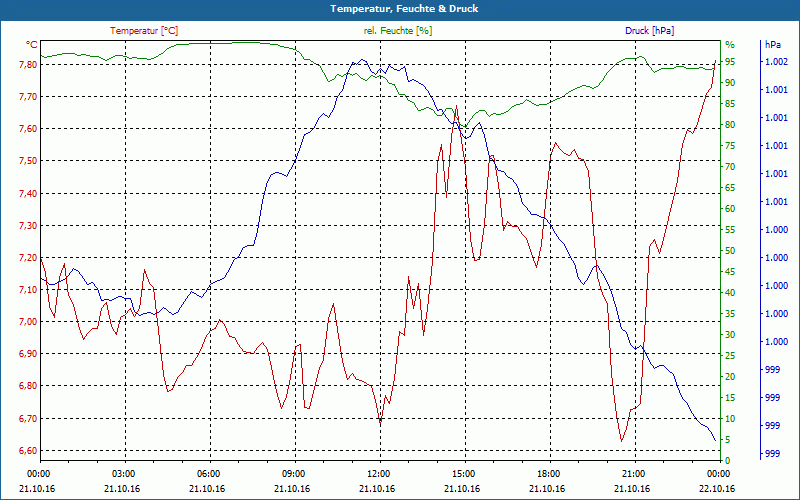This screenshot has width=800, height=500.
Task: Click the blue '1.002' pressure axis value
Action: pyautogui.click(x=776, y=62)
